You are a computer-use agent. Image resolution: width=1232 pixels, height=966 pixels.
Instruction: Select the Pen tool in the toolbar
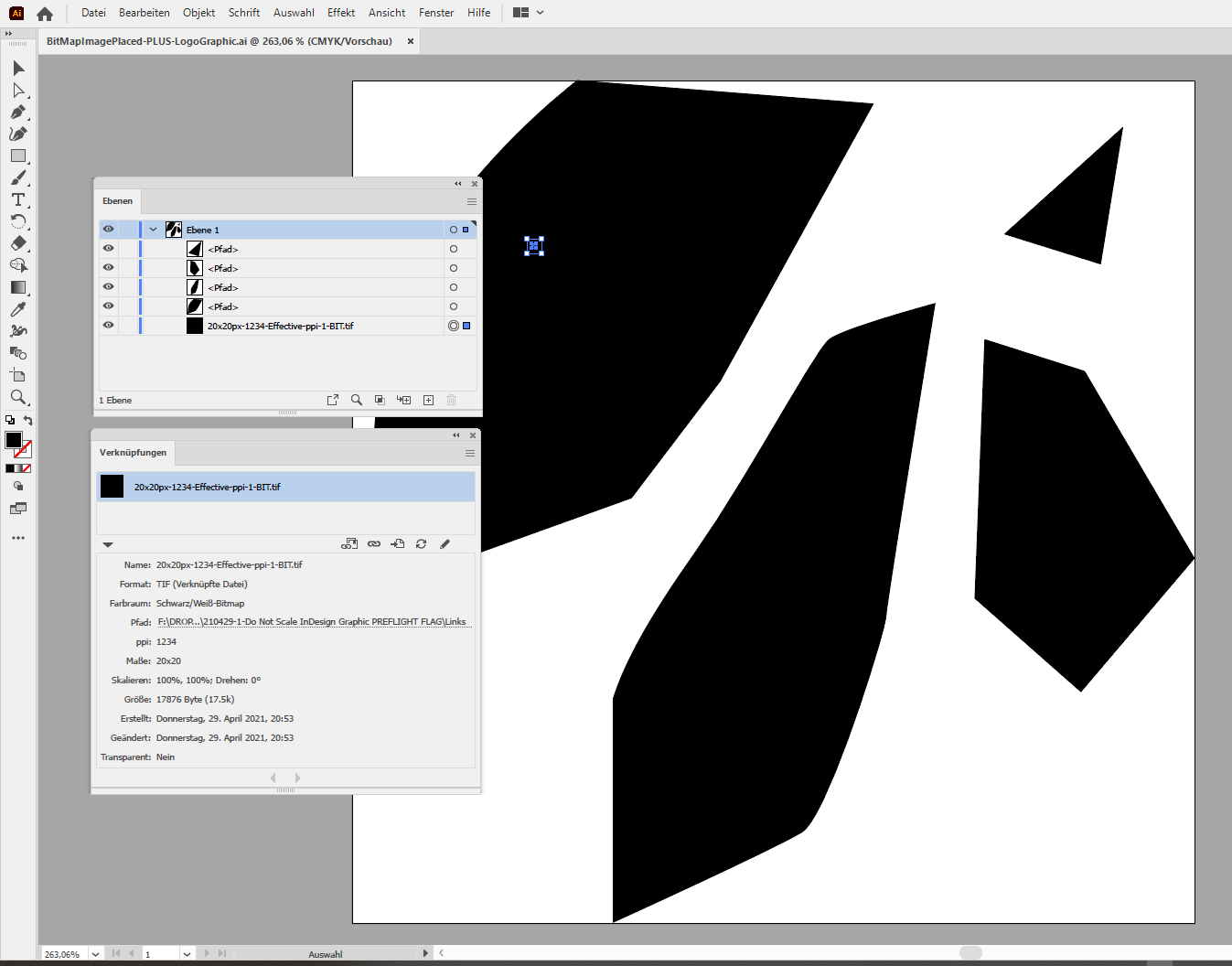pos(18,112)
